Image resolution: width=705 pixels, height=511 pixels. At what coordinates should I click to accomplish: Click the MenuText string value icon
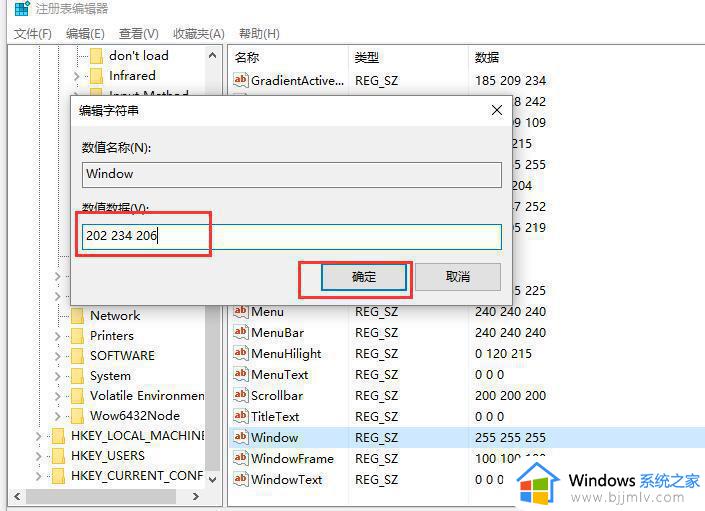[241, 374]
